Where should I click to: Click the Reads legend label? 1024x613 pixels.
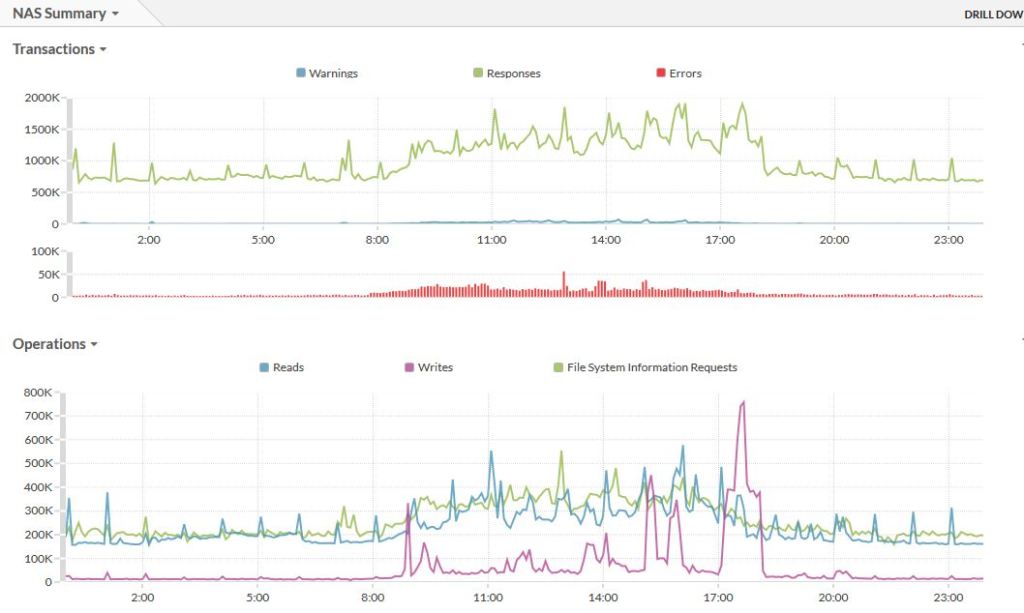point(287,367)
